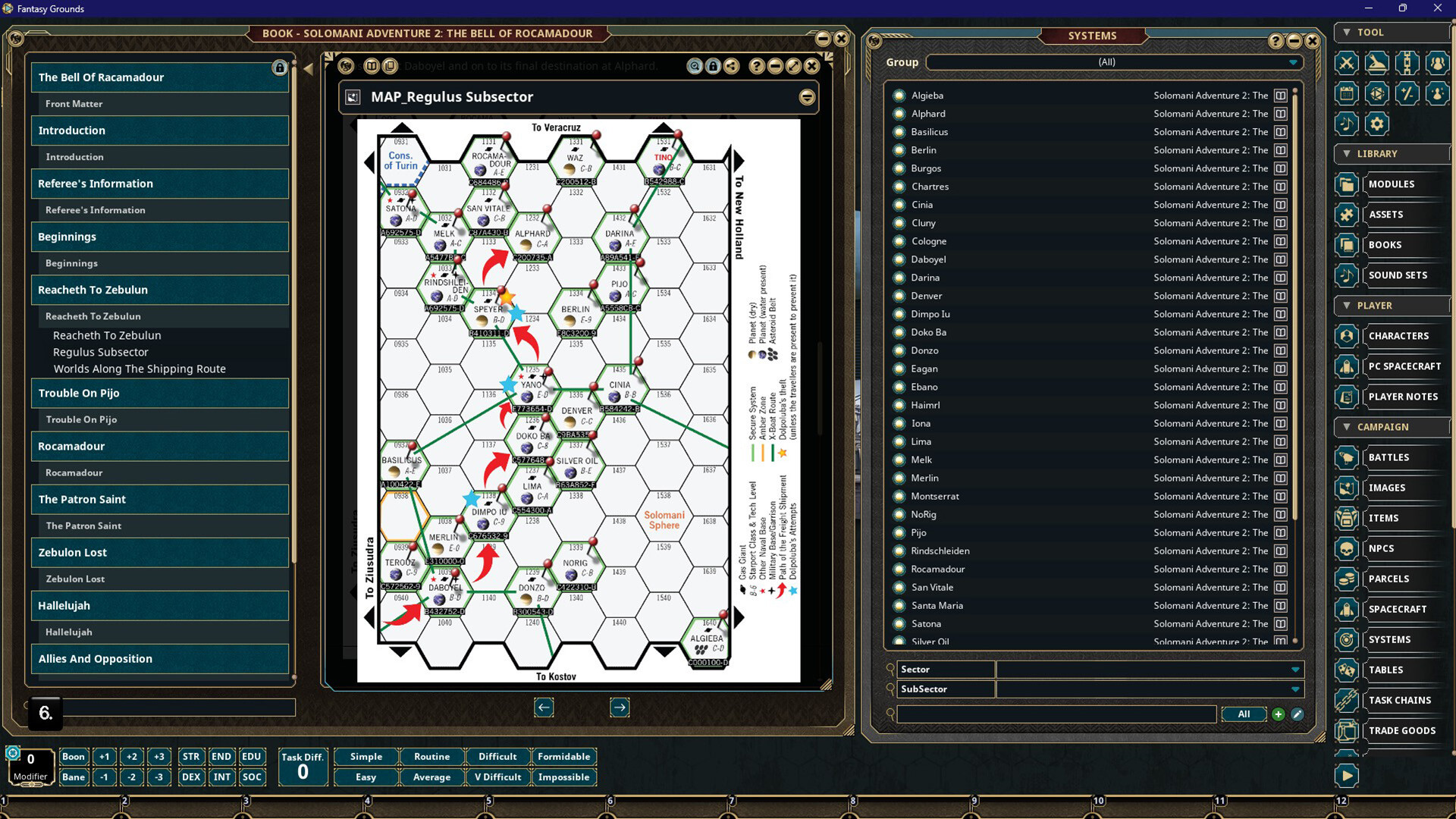Screen dimensions: 1456x819
Task: Click the +/- modifiers icon in Tool panel
Action: pyautogui.click(x=1407, y=93)
